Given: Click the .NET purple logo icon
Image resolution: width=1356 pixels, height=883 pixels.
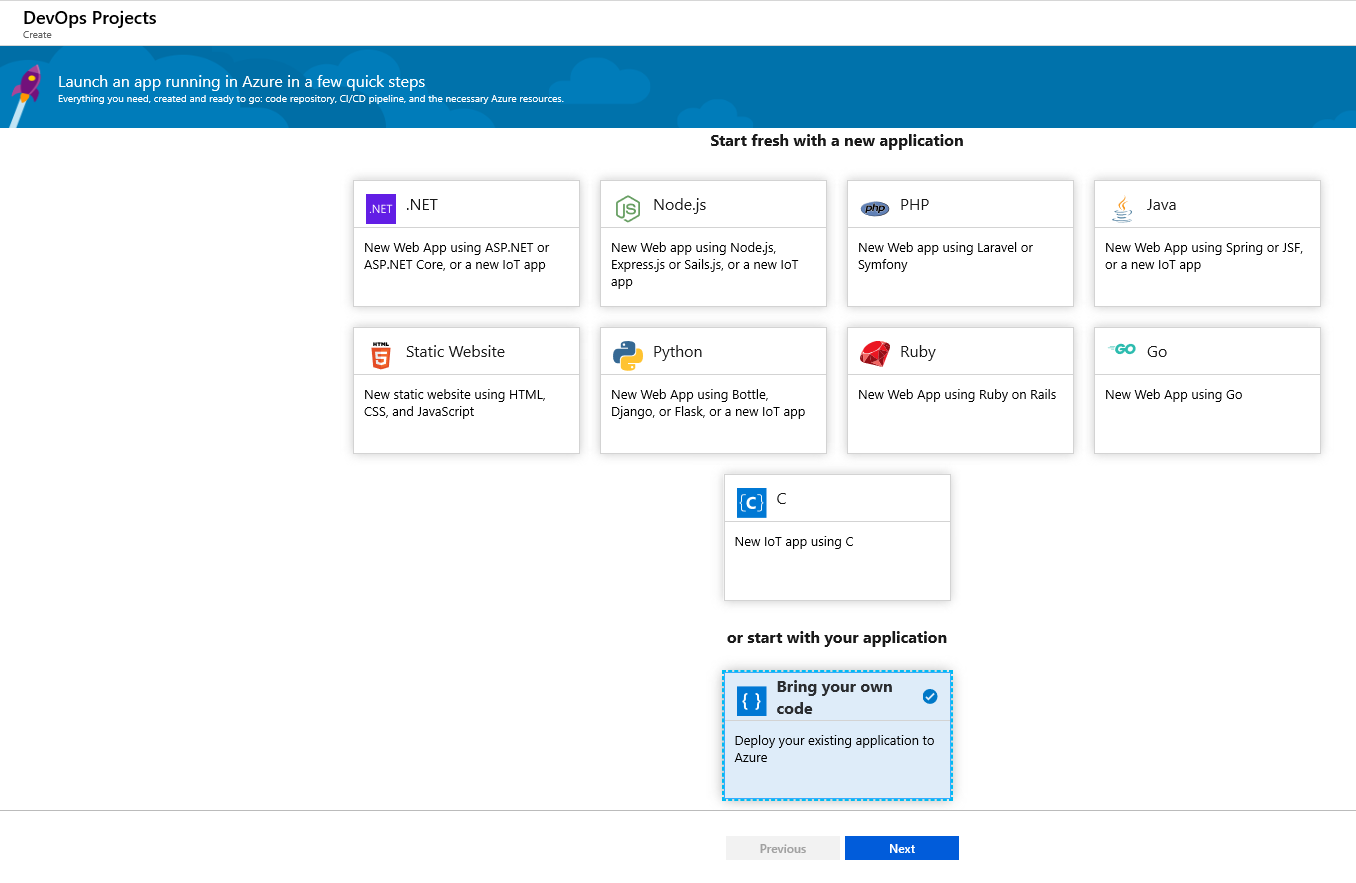Looking at the screenshot, I should 381,208.
